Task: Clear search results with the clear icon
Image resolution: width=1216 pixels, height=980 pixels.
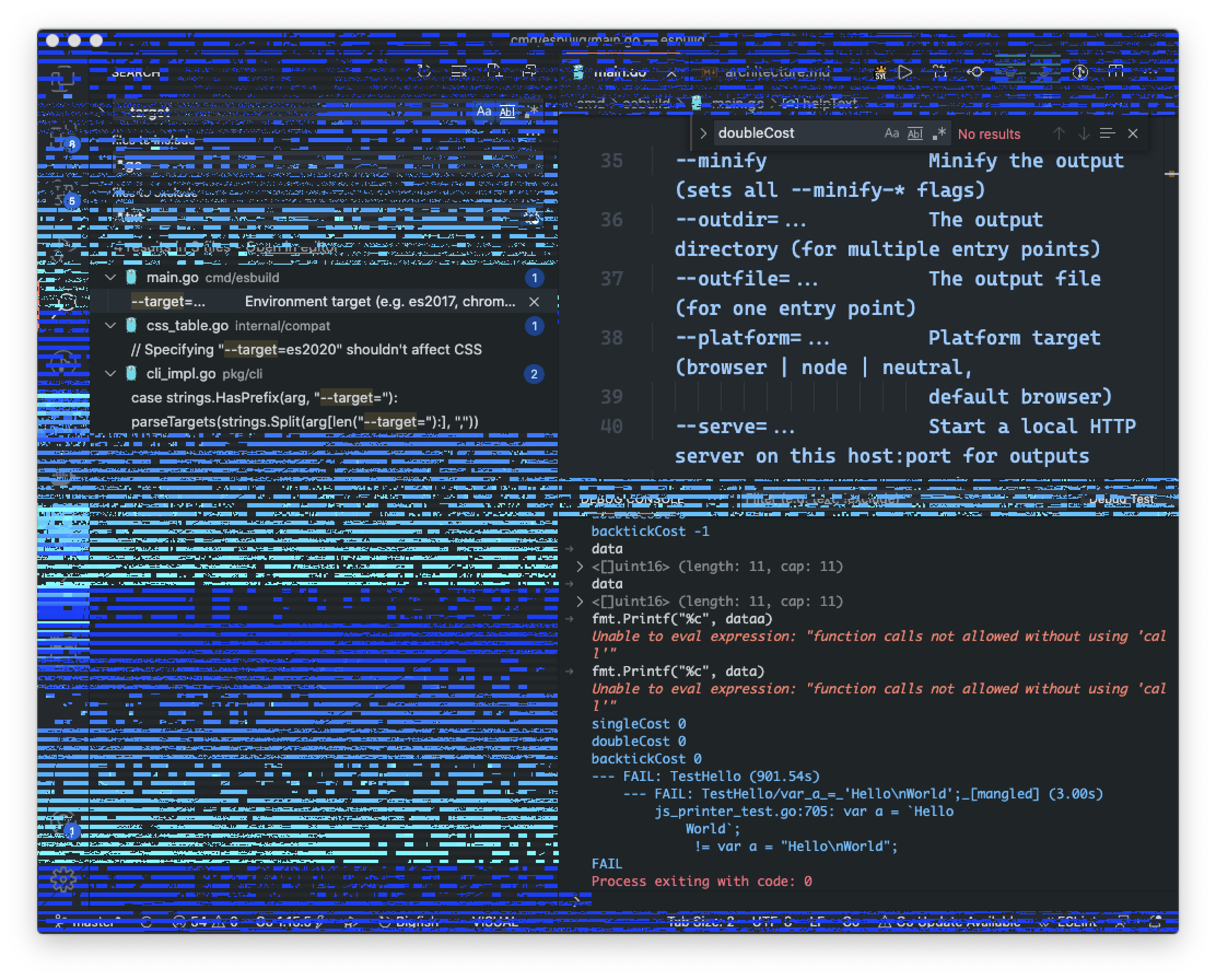Action: coord(458,72)
